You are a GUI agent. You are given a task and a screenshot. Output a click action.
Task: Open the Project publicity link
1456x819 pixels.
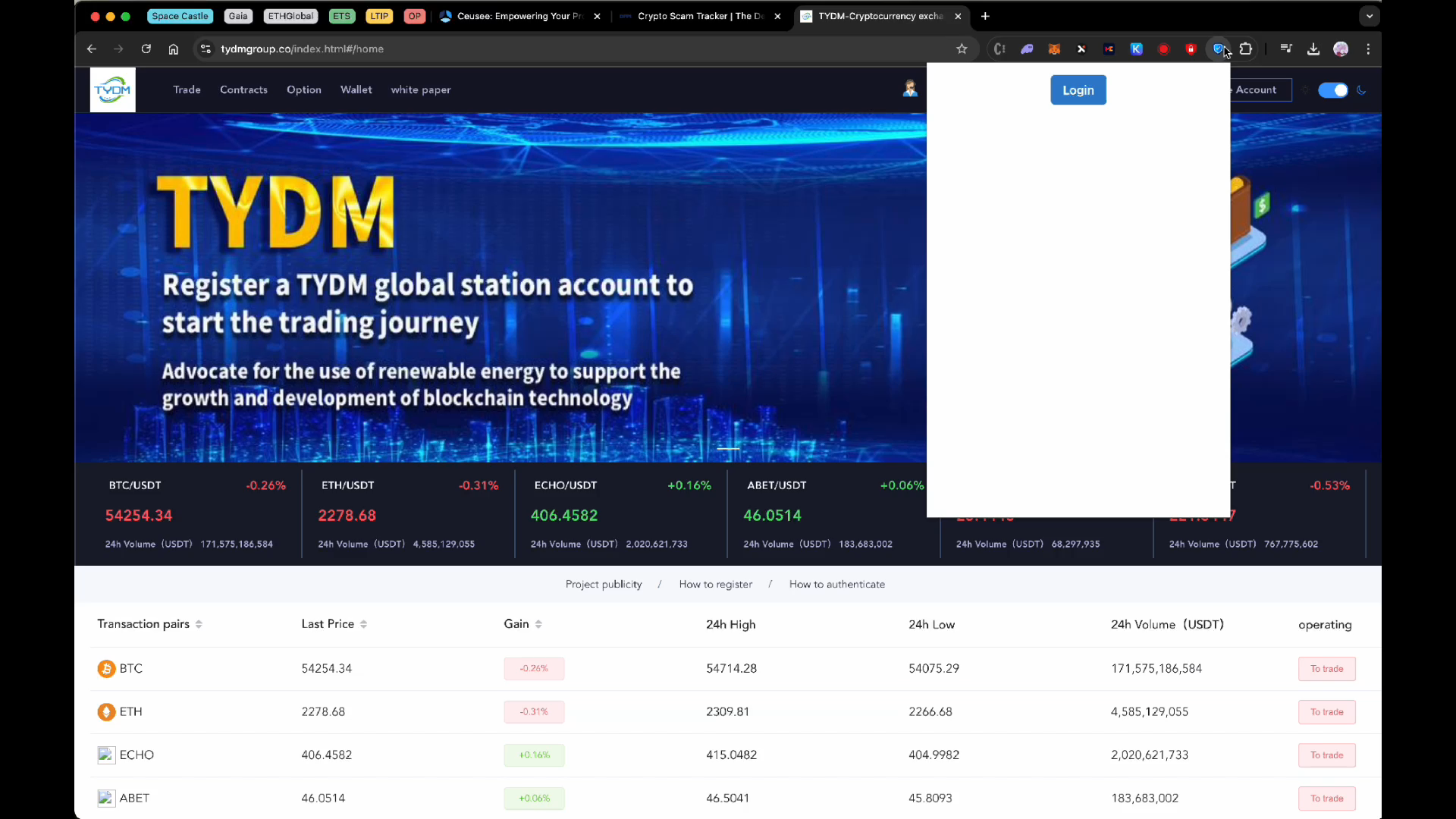(604, 584)
